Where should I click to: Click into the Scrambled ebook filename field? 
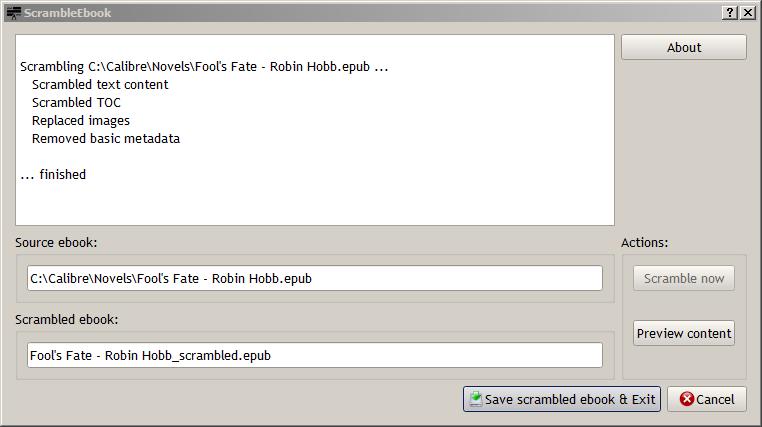click(315, 355)
